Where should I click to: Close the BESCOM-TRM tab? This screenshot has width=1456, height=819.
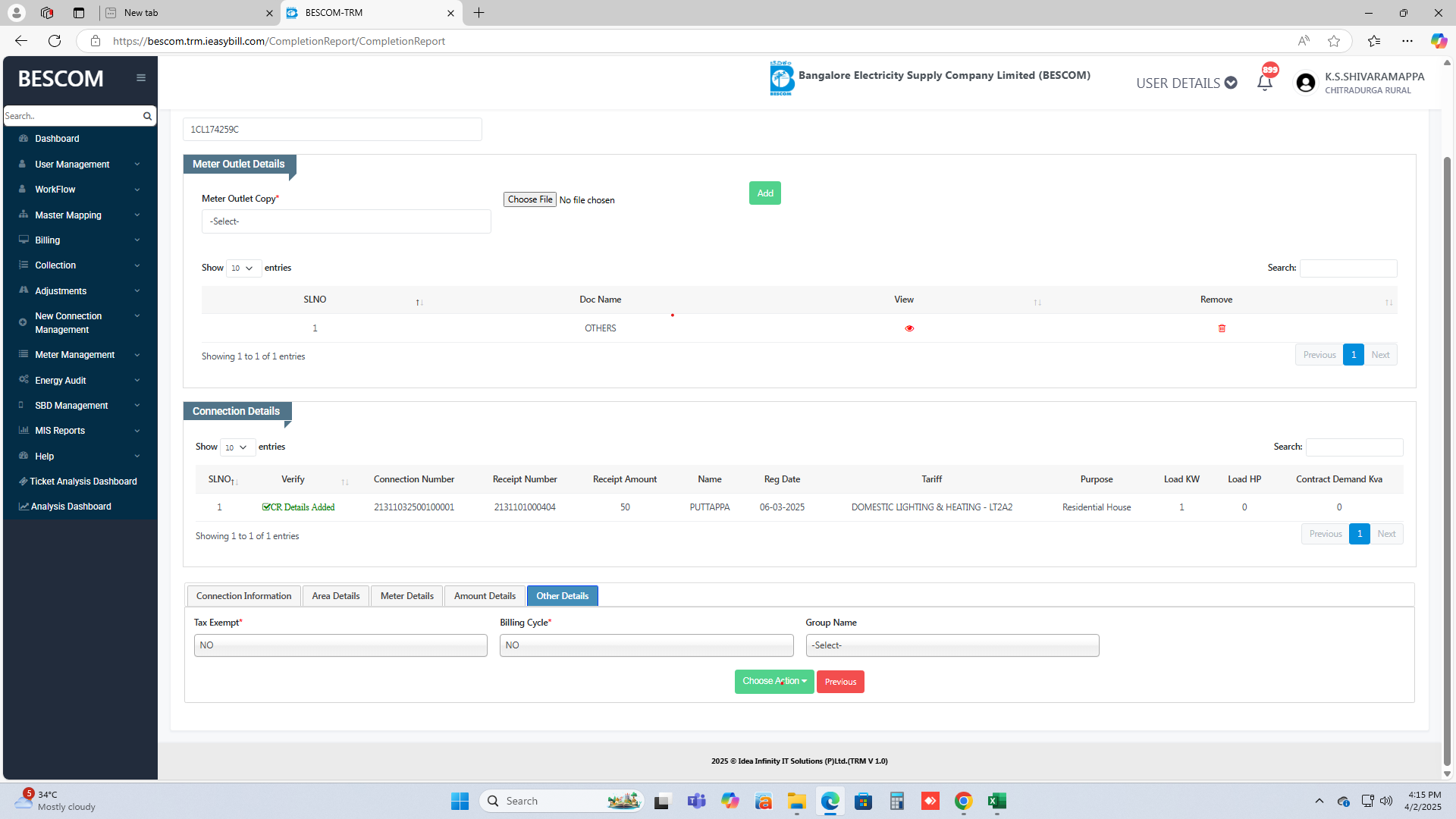click(x=450, y=13)
